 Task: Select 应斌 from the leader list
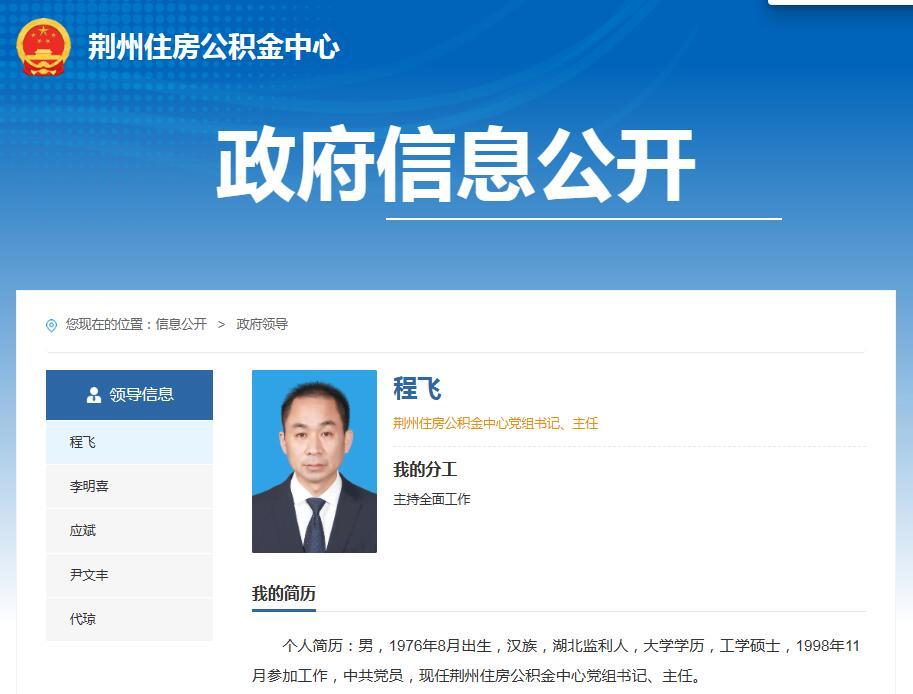tap(85, 530)
